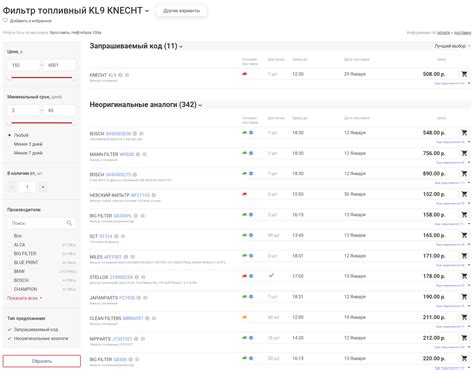Click red car icon in STELLOX row
Screen dimensions: 474x370
coord(244,276)
